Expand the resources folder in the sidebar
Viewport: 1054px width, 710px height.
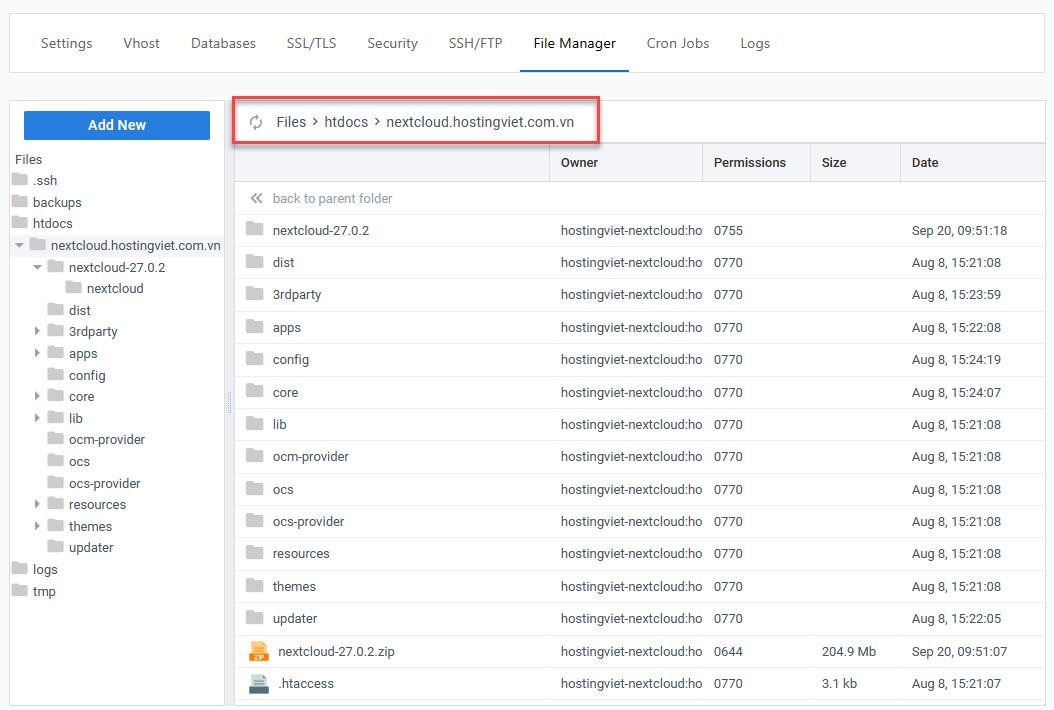38,504
